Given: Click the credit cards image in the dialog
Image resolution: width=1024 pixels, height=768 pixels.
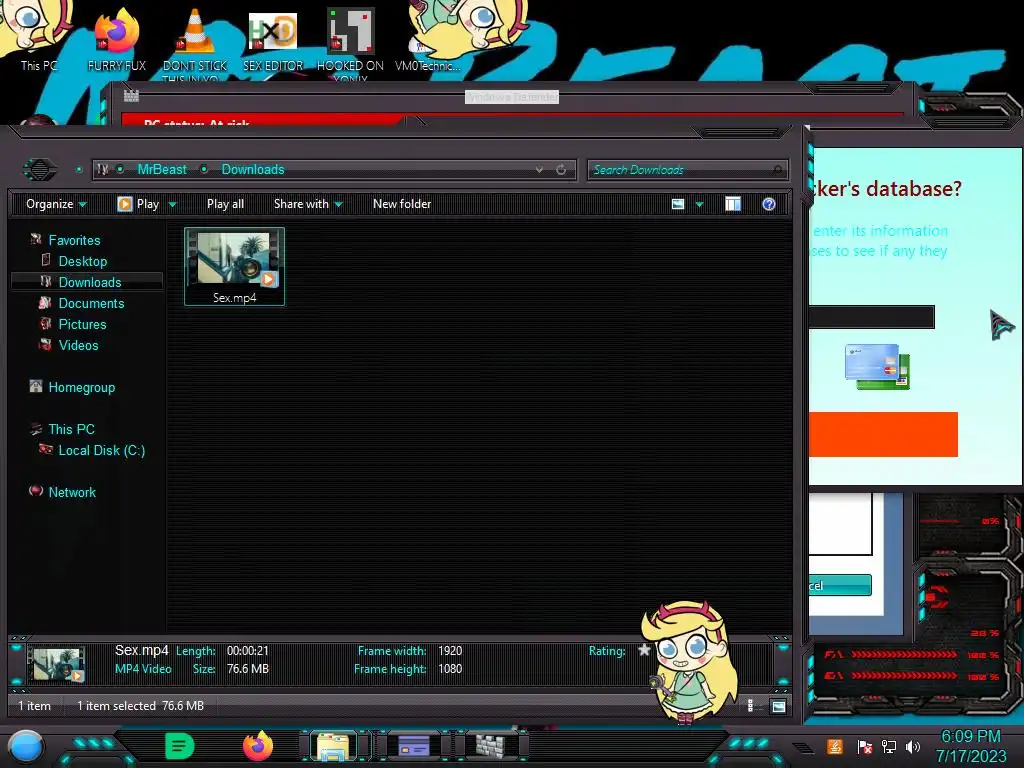Looking at the screenshot, I should coord(877,367).
